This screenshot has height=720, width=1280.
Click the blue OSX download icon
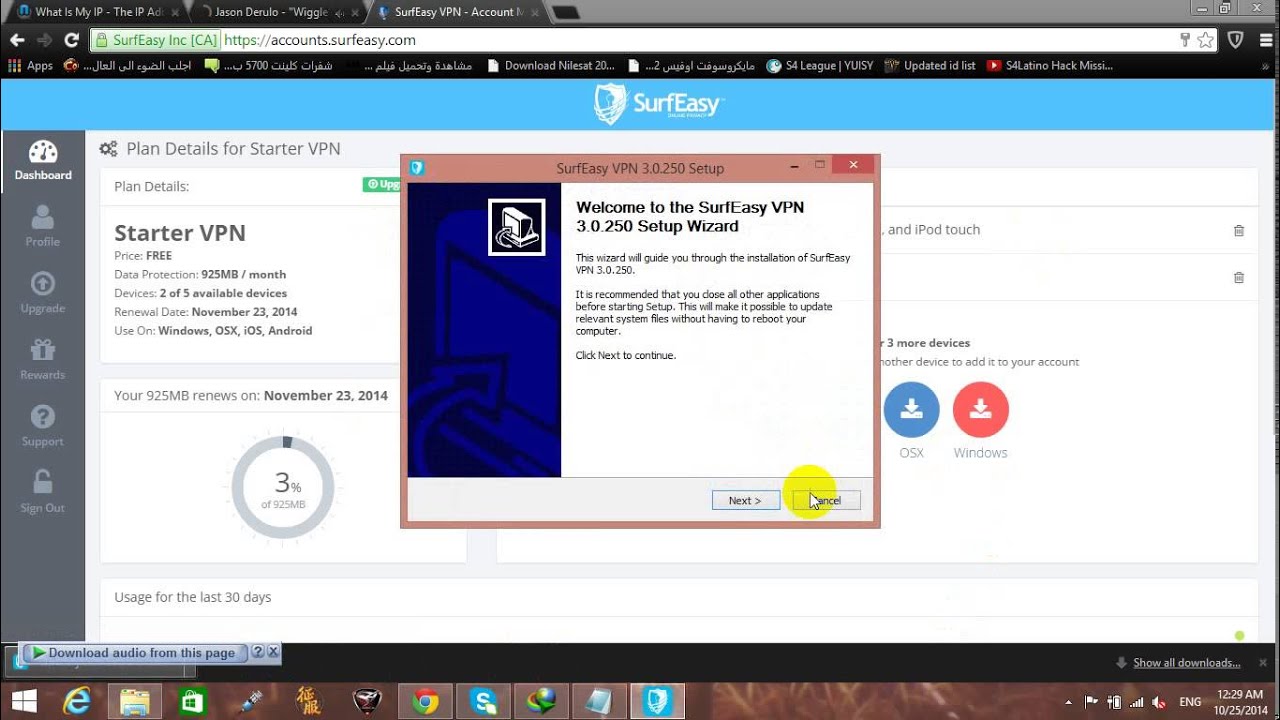click(911, 409)
